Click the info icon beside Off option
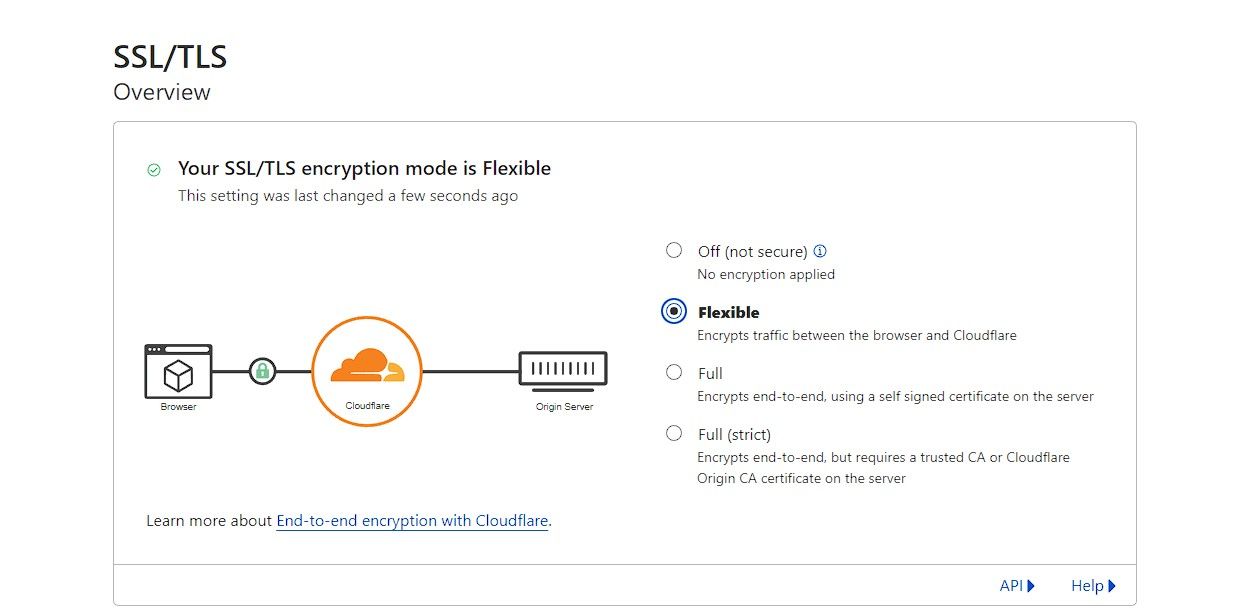 (x=821, y=252)
